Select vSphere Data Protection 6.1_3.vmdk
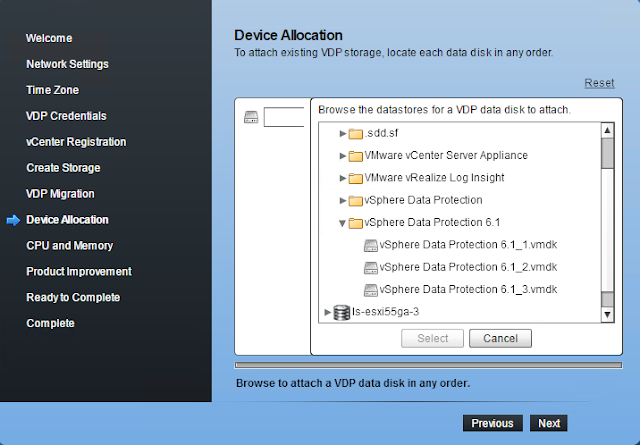Image resolution: width=640 pixels, height=445 pixels. pyautogui.click(x=468, y=289)
